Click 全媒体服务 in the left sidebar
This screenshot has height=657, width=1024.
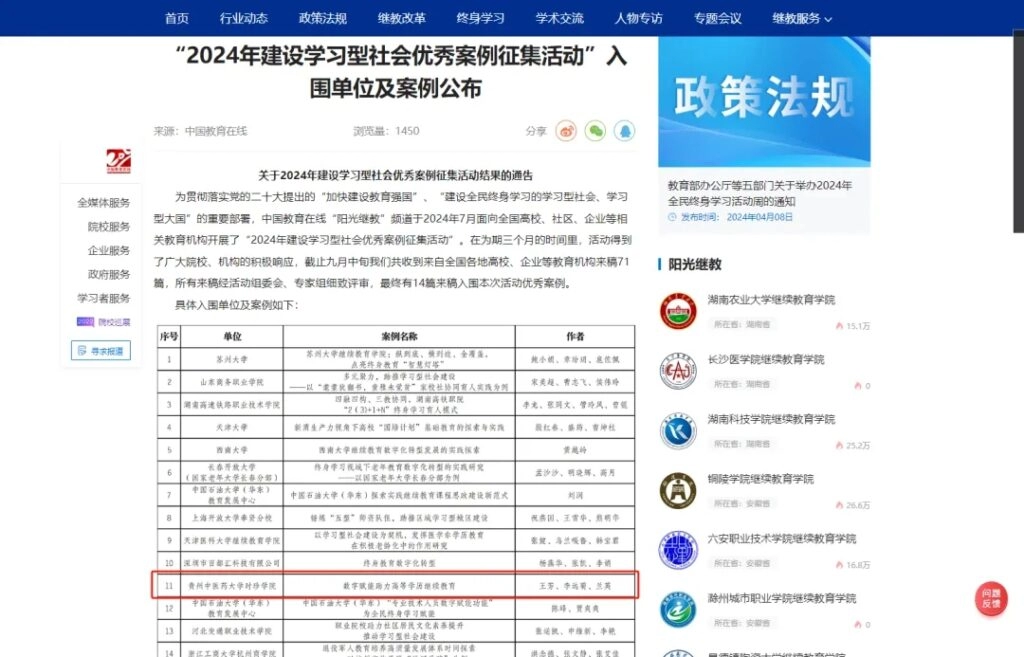point(103,202)
